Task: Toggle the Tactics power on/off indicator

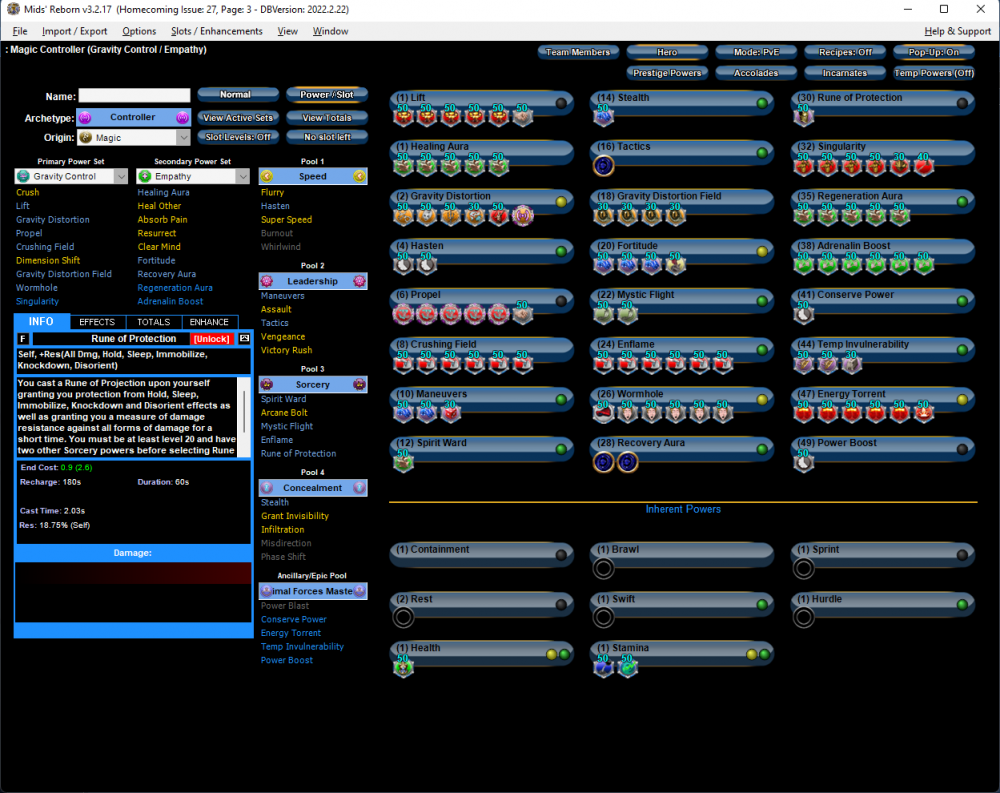Action: coord(761,153)
